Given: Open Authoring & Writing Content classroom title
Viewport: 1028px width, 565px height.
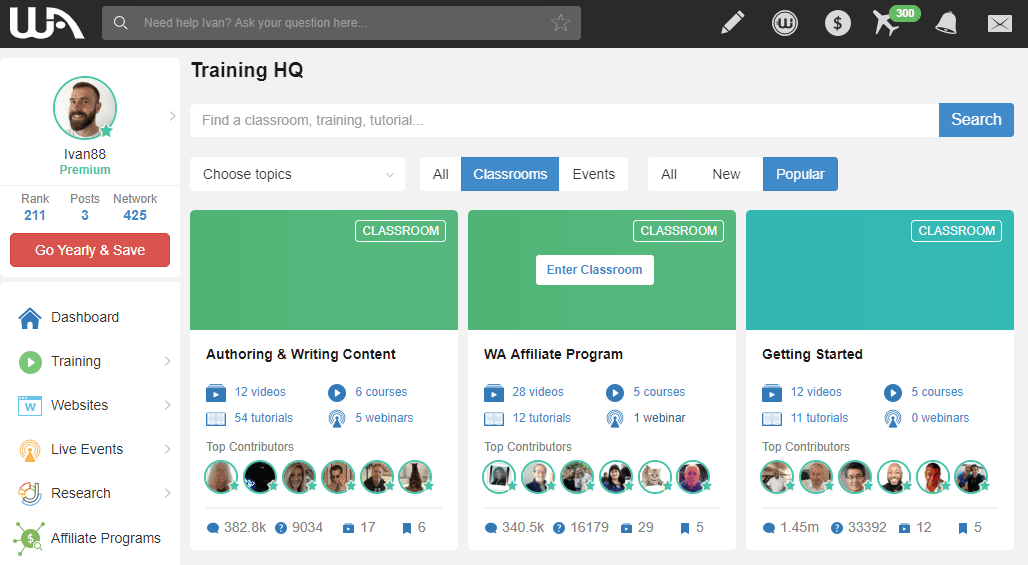Looking at the screenshot, I should (301, 355).
